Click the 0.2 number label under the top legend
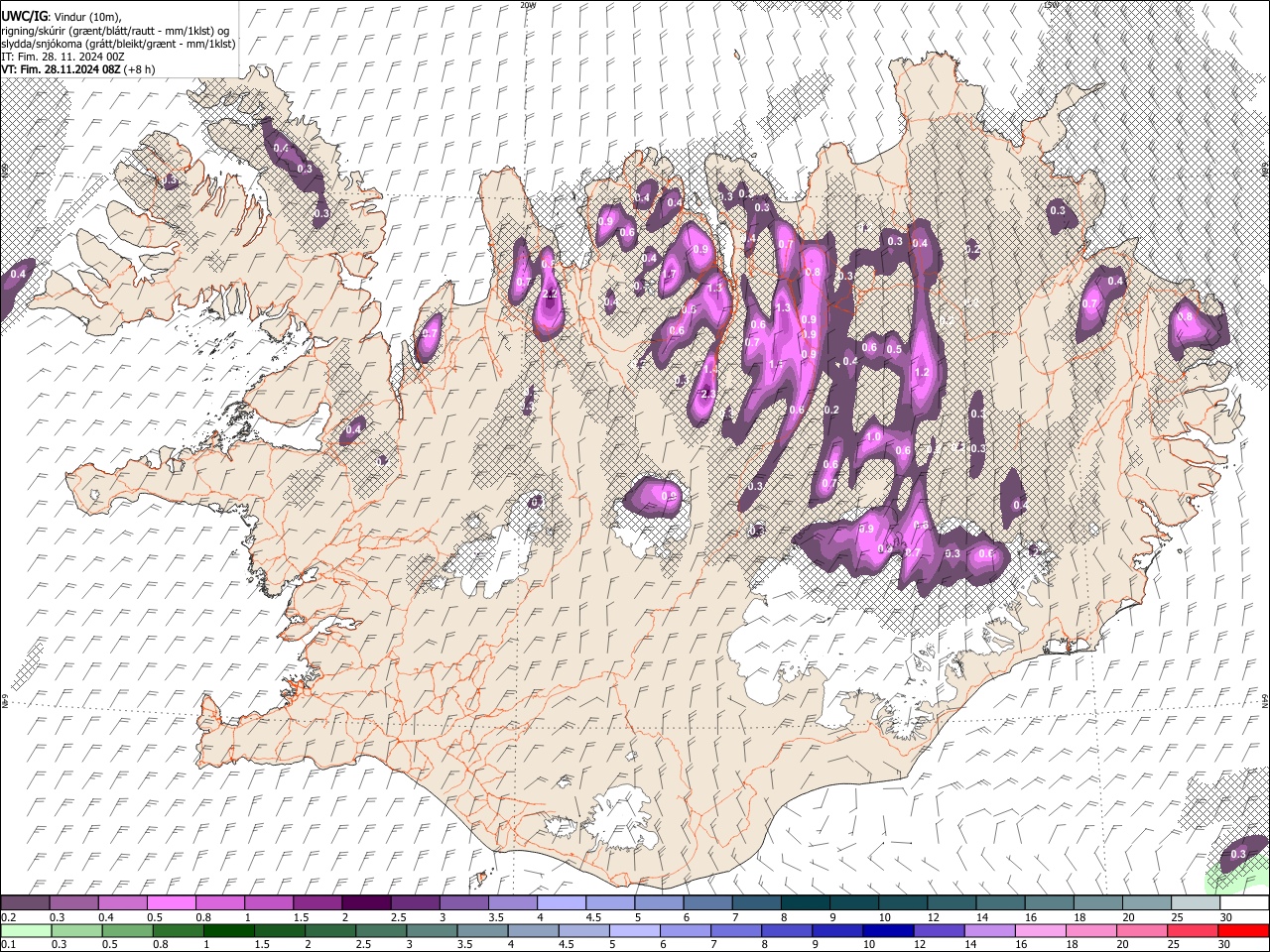Screen dimensions: 1270x952 pos(9,917)
